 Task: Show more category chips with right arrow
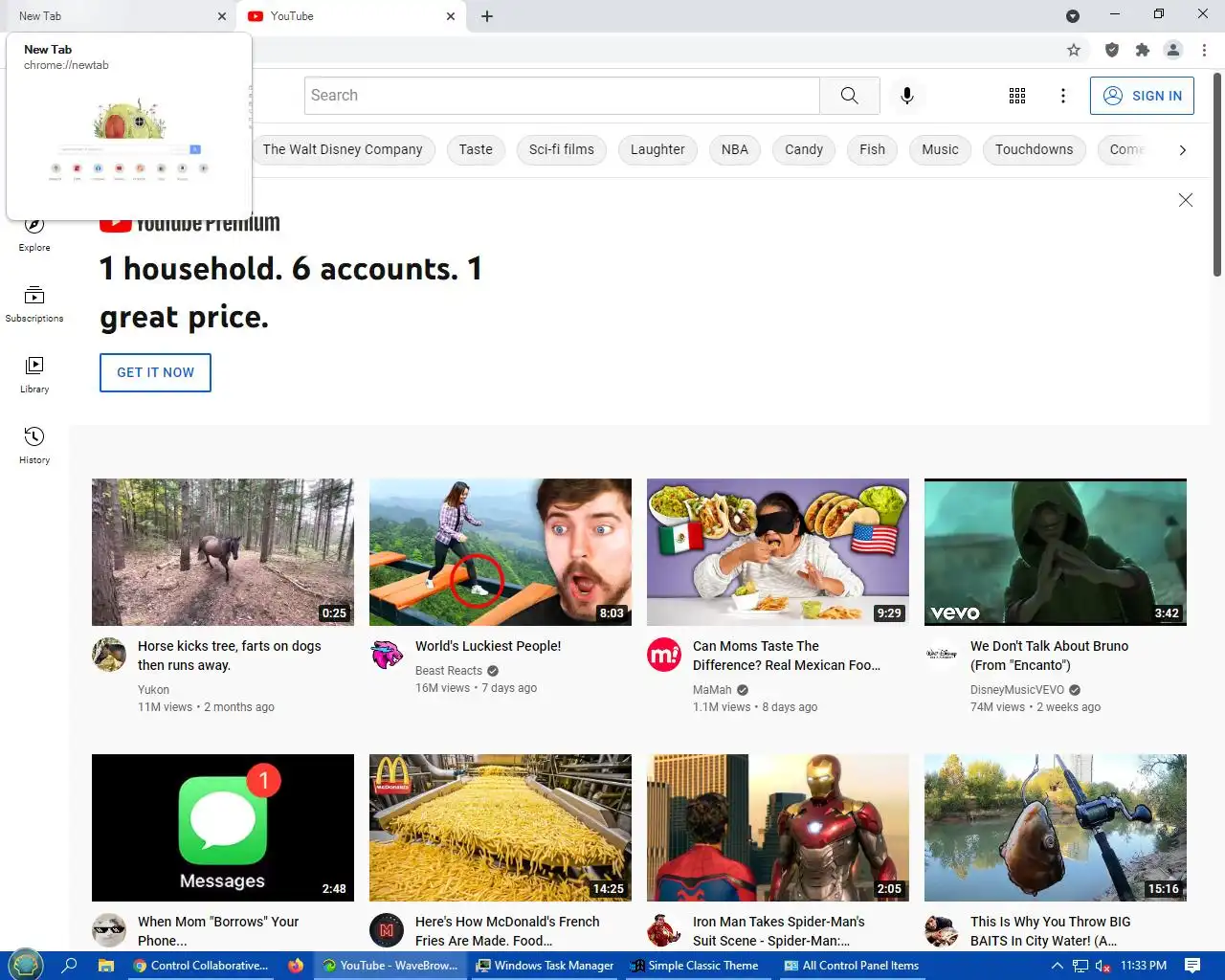[1183, 150]
